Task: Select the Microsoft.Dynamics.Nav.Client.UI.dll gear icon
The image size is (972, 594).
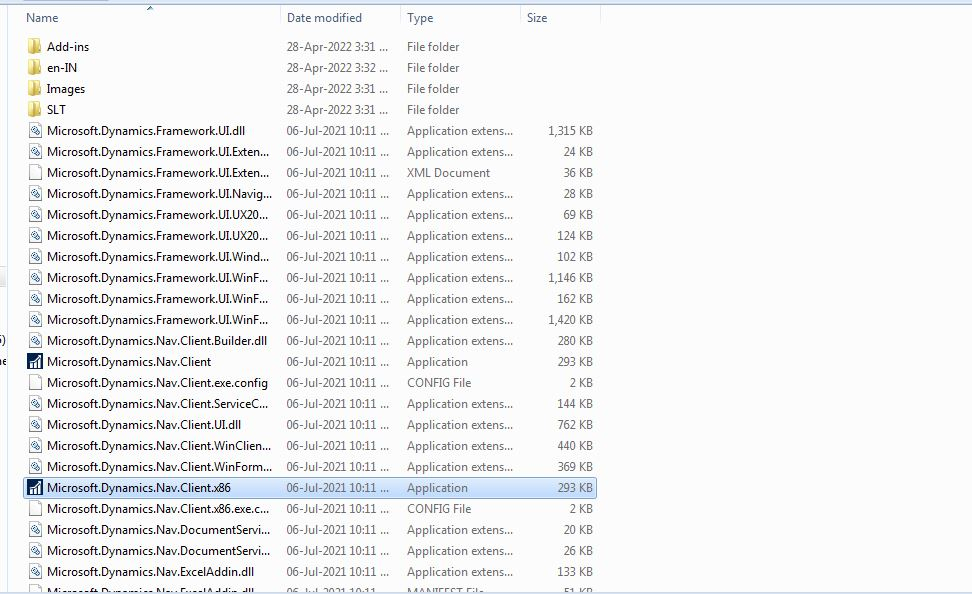Action: 35,425
